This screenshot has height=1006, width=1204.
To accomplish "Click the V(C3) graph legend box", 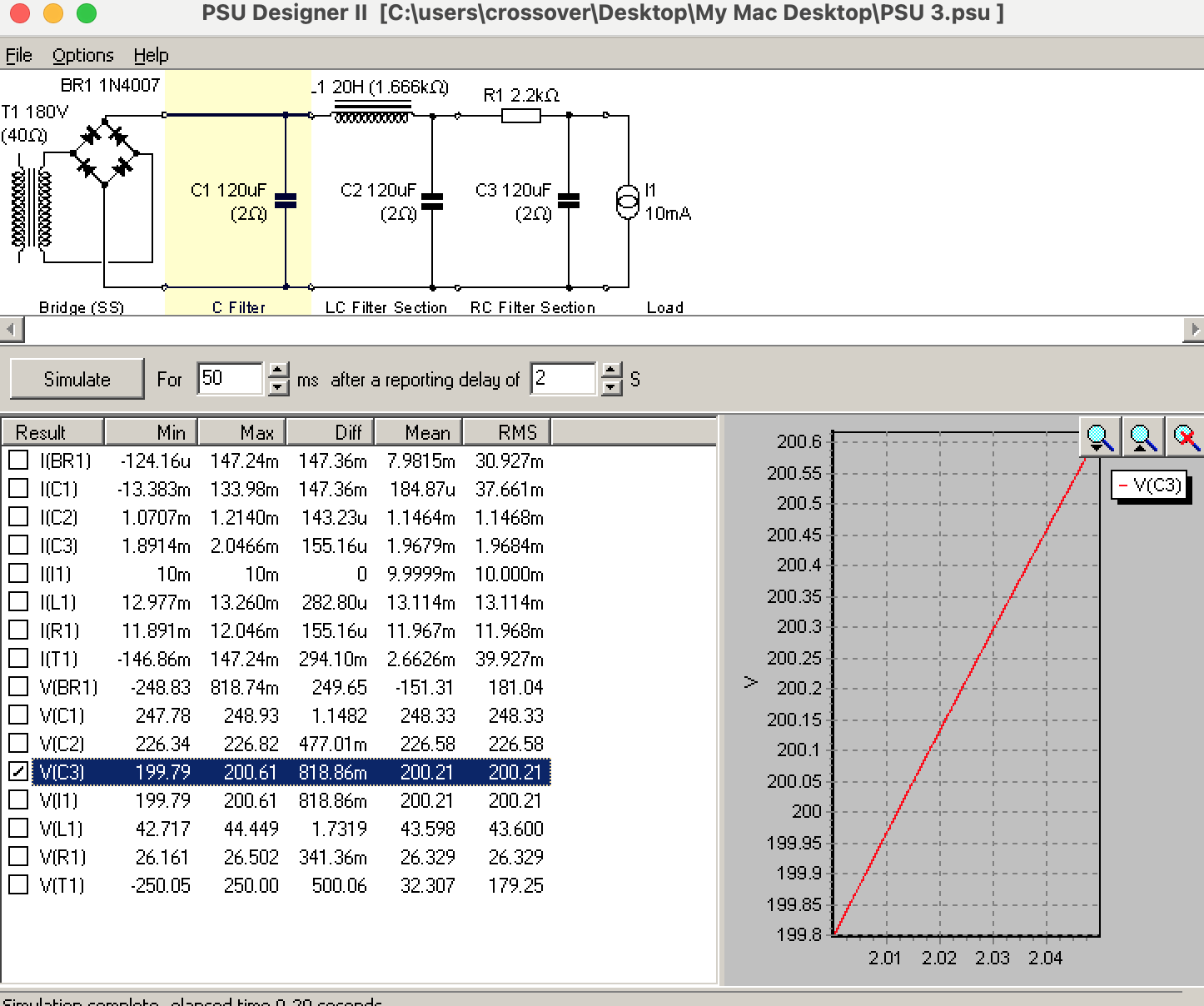I will click(1150, 486).
